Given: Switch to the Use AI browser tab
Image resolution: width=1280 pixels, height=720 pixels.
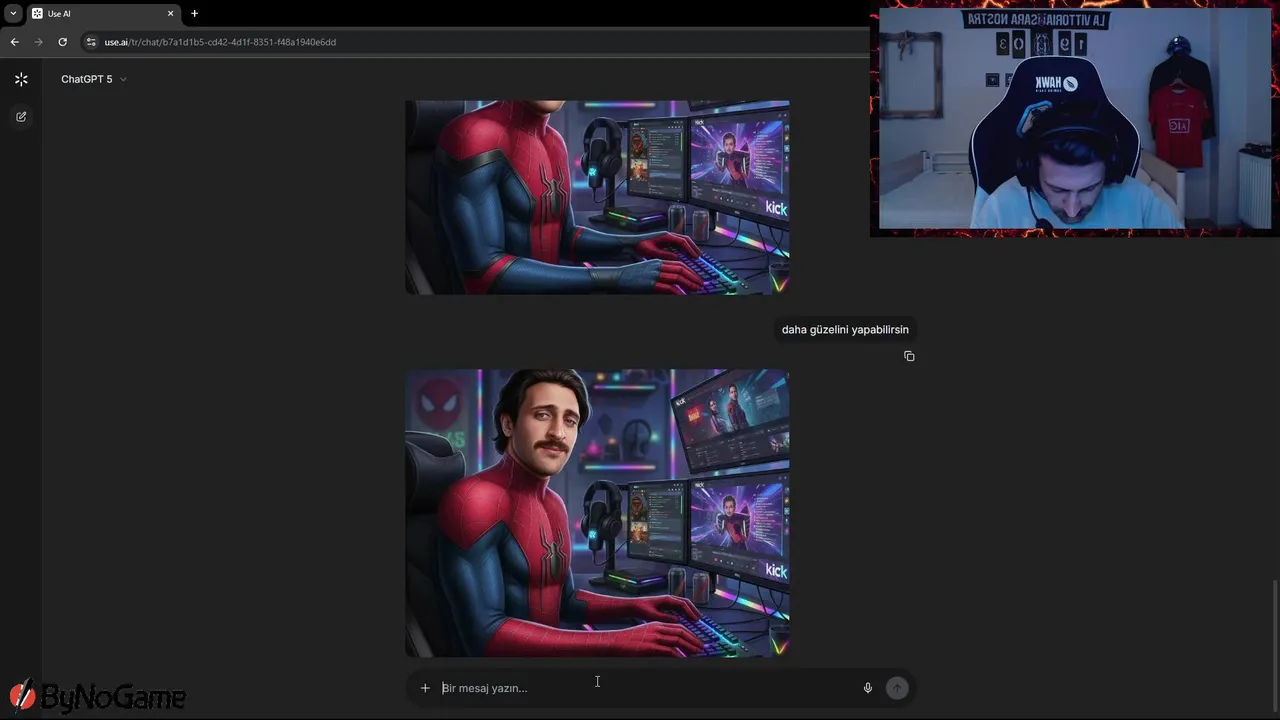Looking at the screenshot, I should [102, 14].
